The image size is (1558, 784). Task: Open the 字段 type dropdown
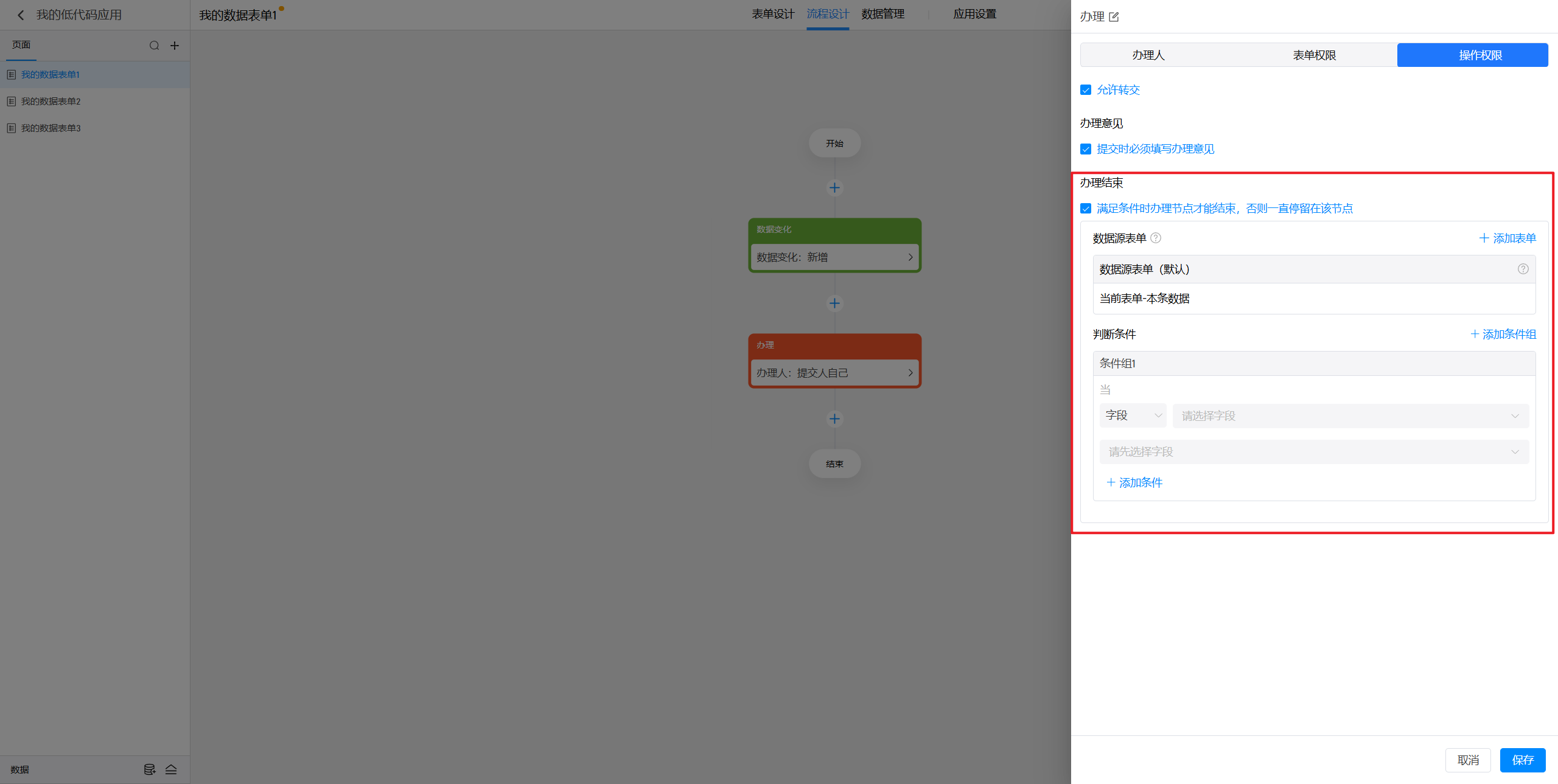pyautogui.click(x=1133, y=415)
